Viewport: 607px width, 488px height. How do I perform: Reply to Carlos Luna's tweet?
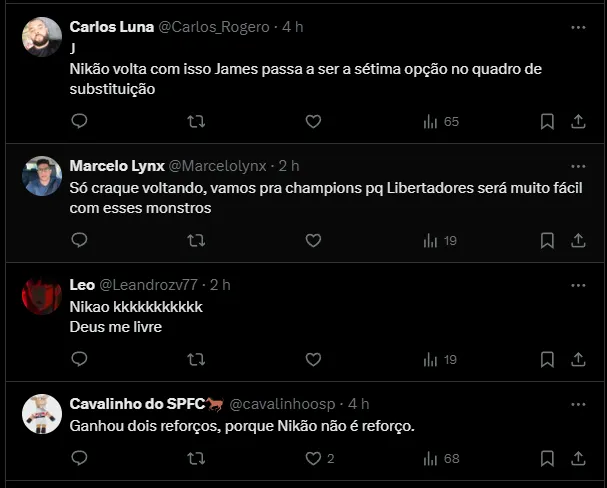pyautogui.click(x=80, y=121)
